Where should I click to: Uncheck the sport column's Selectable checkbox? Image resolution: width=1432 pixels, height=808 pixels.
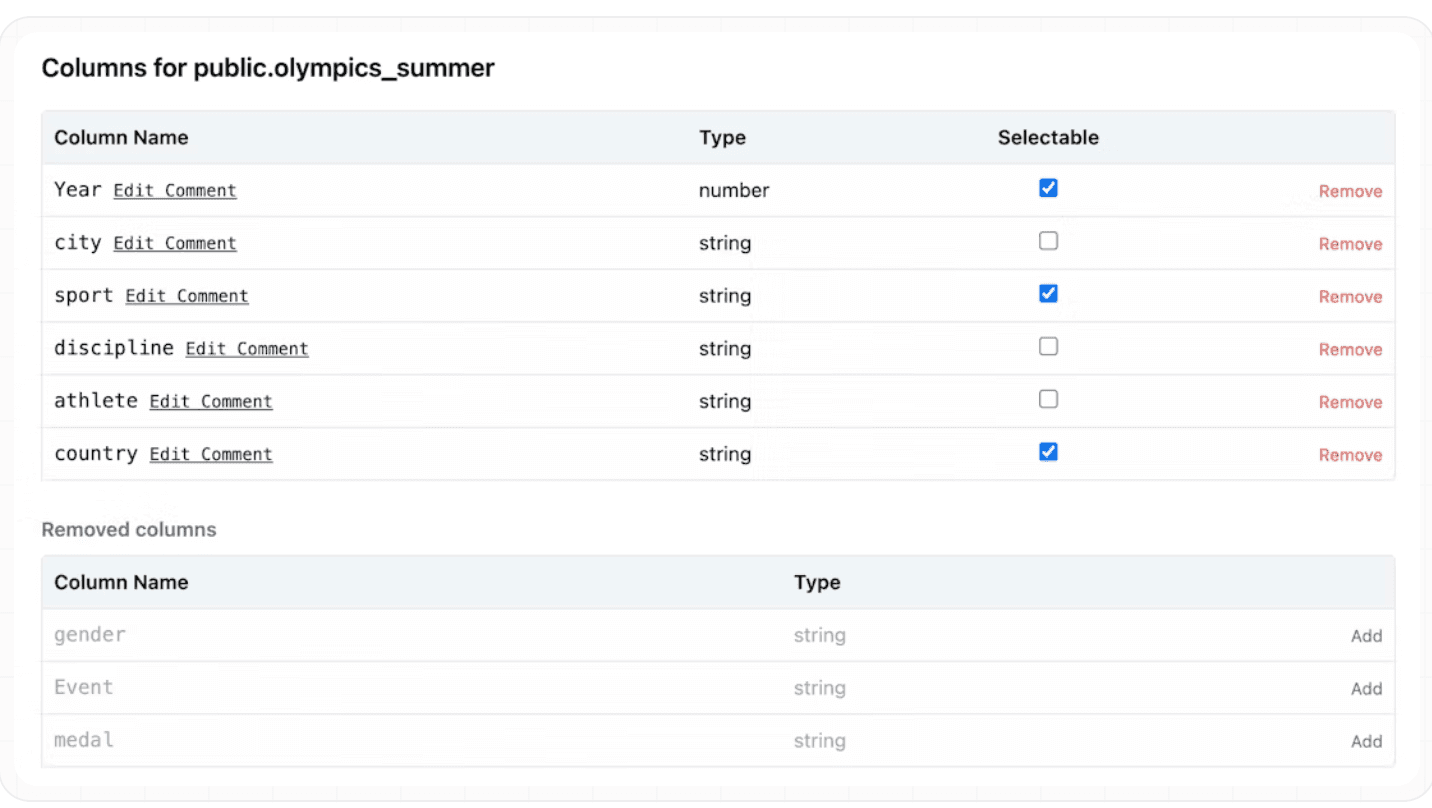click(1048, 293)
